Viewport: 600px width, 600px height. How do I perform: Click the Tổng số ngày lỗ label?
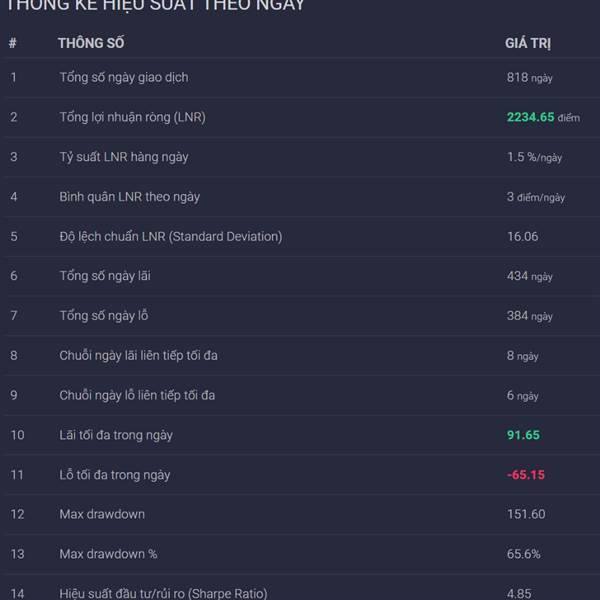pos(104,316)
